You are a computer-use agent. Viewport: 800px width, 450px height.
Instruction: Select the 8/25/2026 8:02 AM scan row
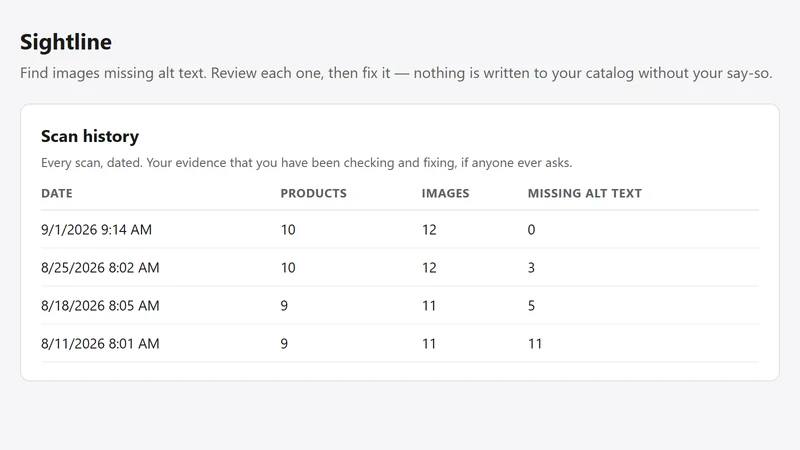tap(400, 267)
